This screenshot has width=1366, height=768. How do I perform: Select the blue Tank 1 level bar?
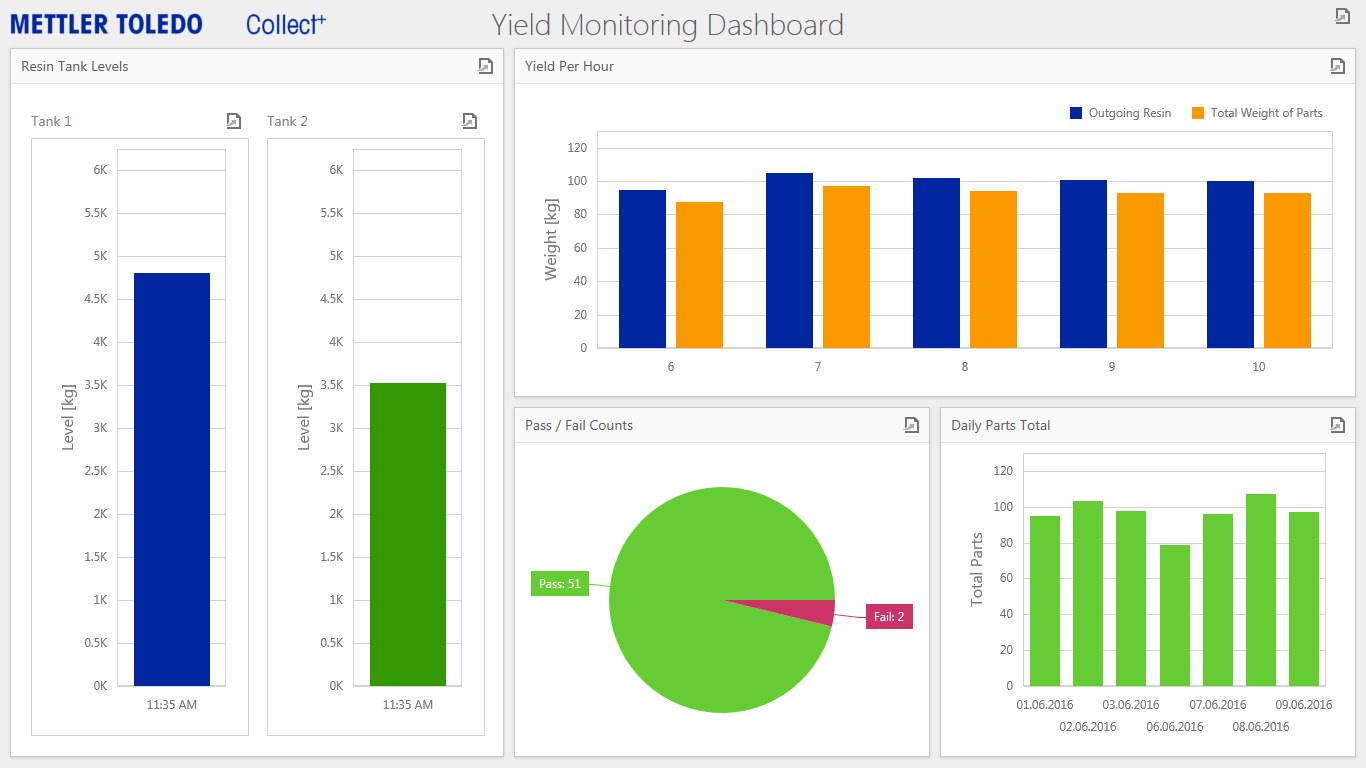172,479
